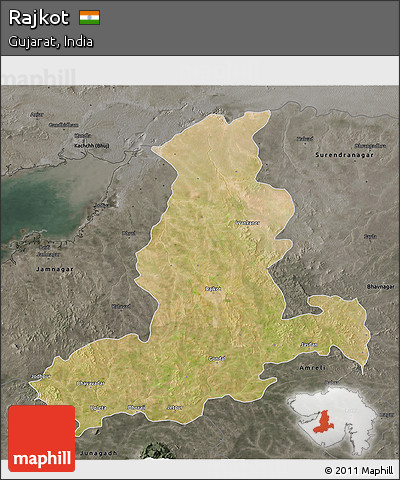The width and height of the screenshot is (400, 480).
Task: Click the India flag icon beside Rajkot
Action: click(89, 18)
